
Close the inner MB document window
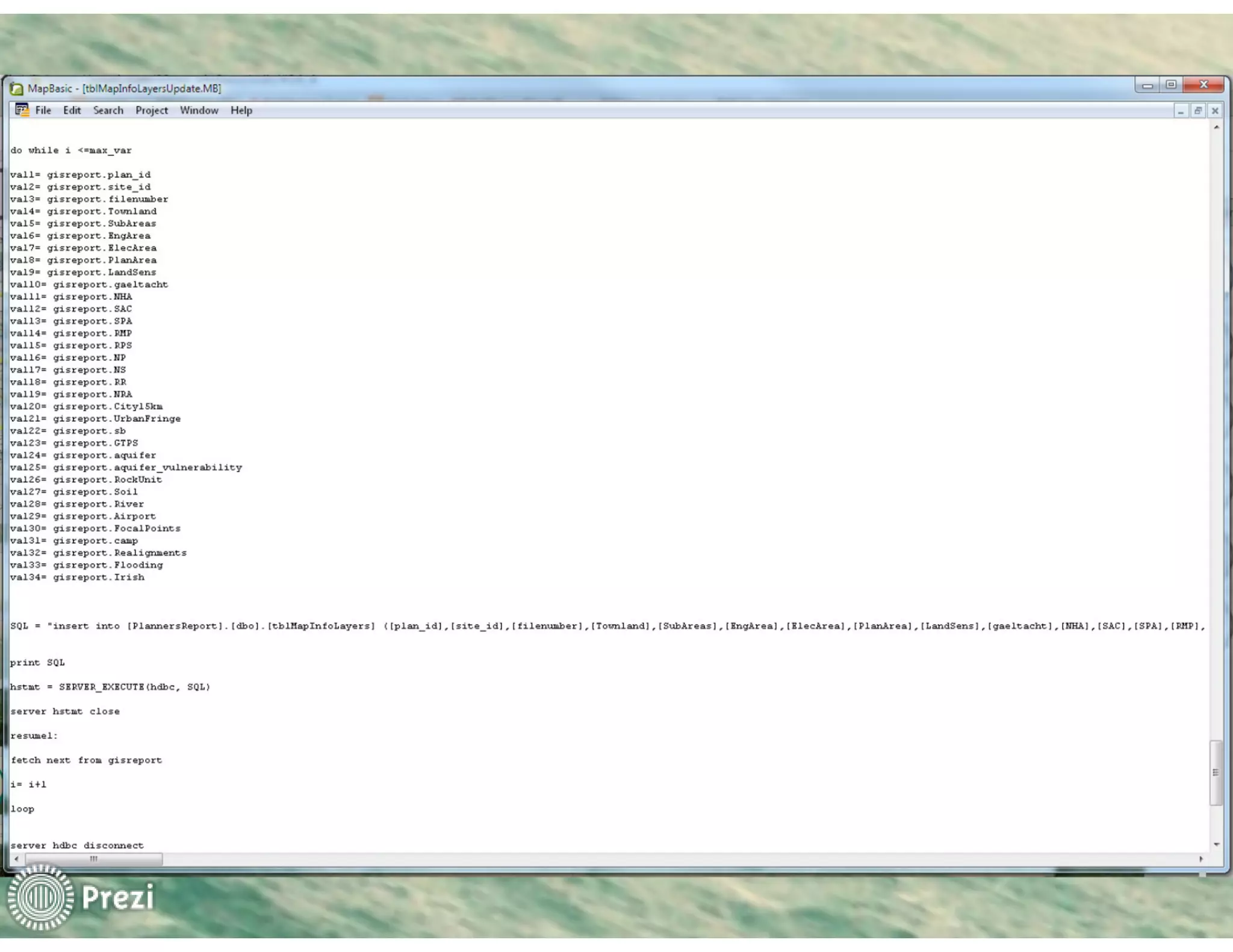(1215, 111)
